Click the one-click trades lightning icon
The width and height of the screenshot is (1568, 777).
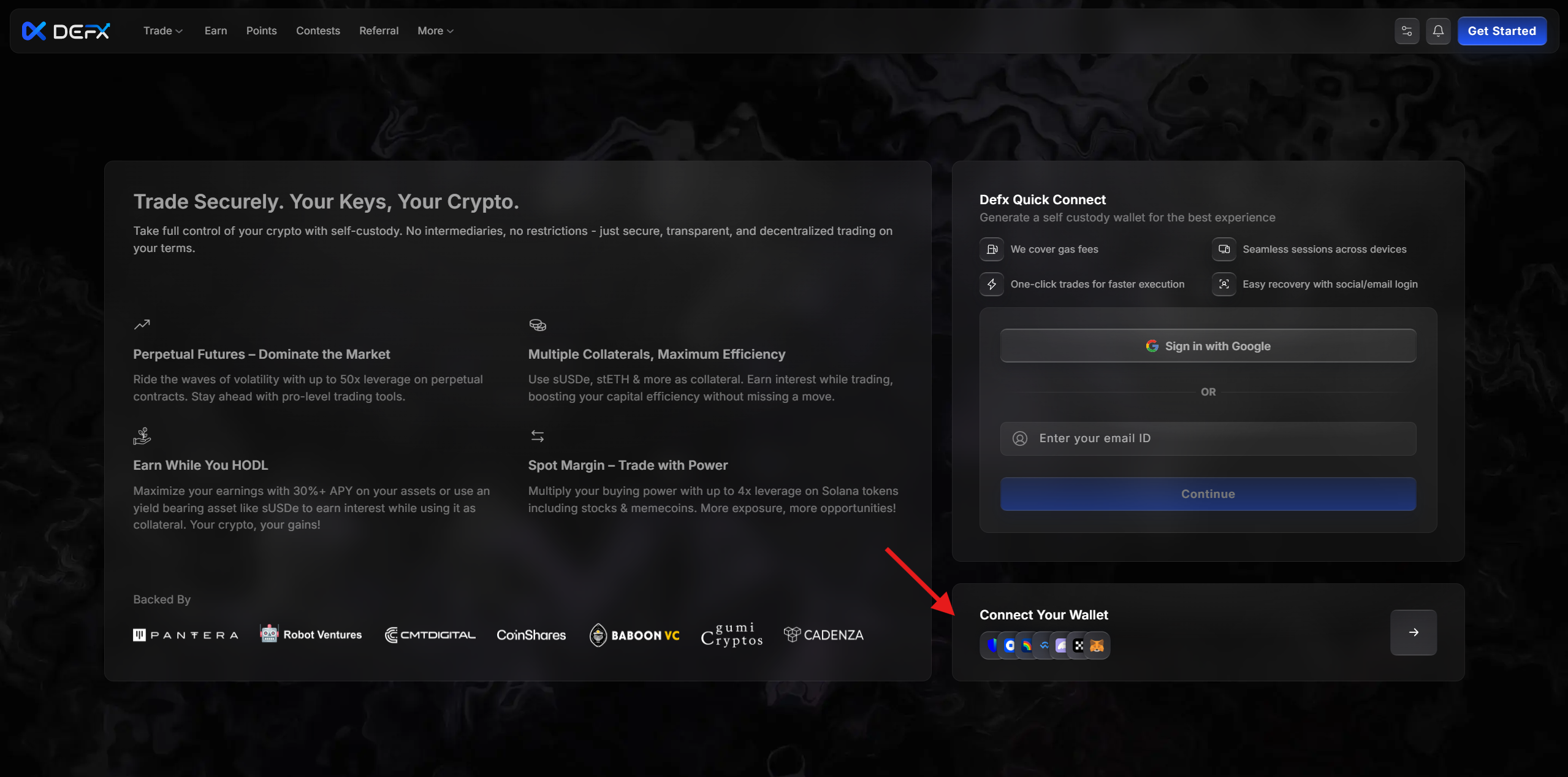coord(992,284)
